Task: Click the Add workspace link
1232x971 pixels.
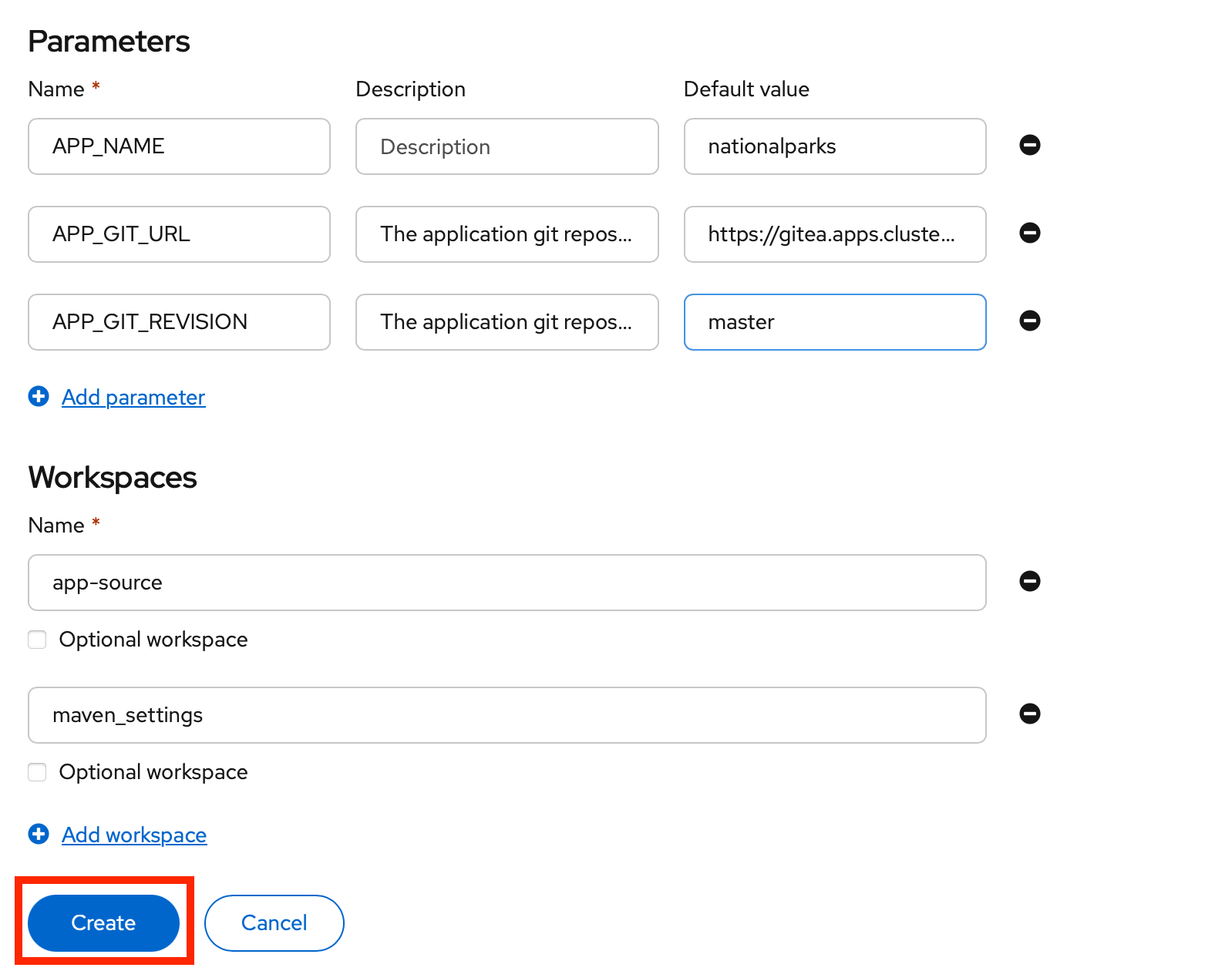Action: point(134,835)
